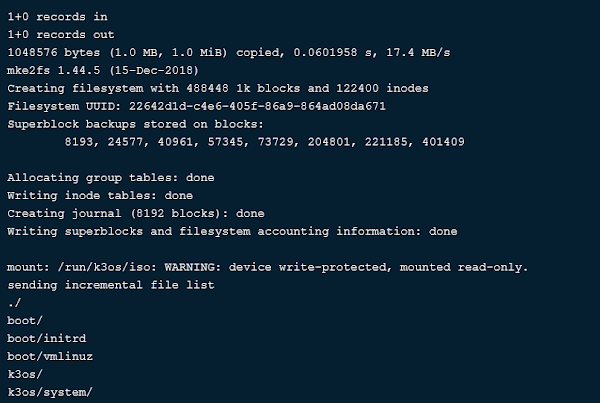Click block number 8193 in backup list

pos(78,142)
